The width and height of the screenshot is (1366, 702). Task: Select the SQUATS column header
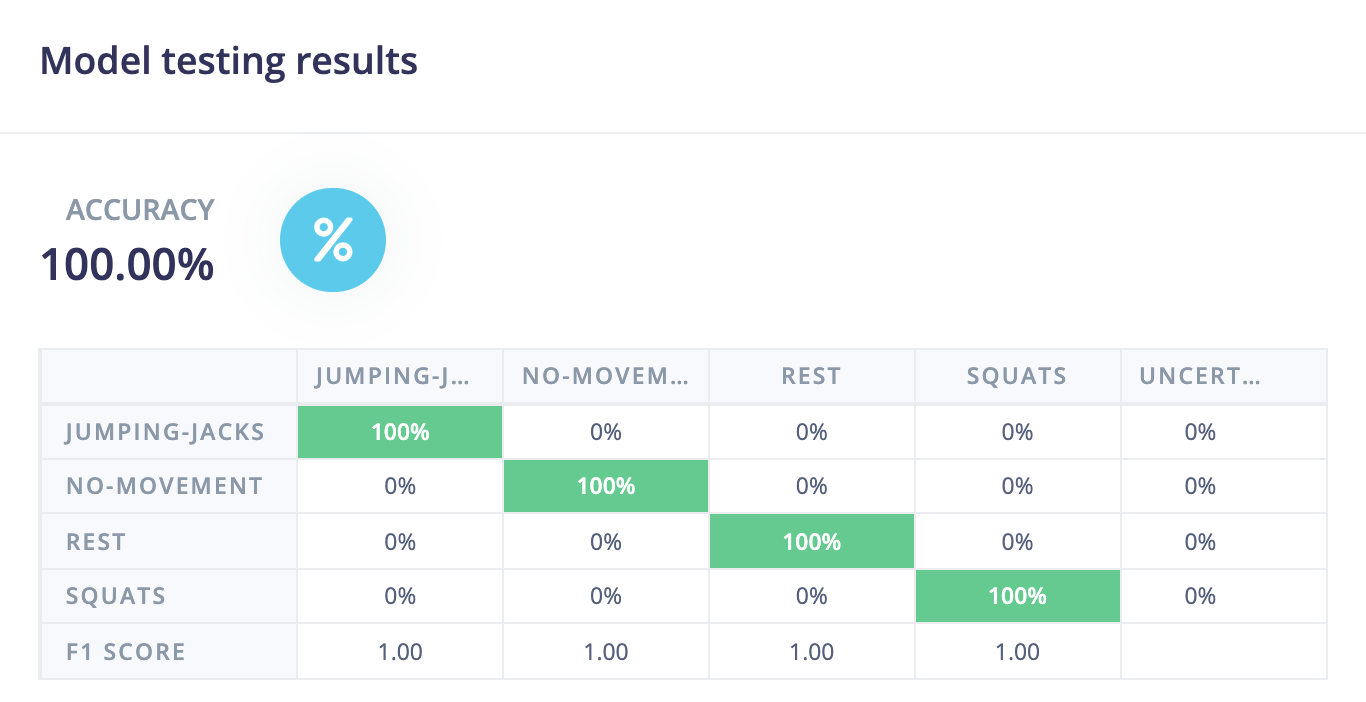pyautogui.click(x=1017, y=377)
